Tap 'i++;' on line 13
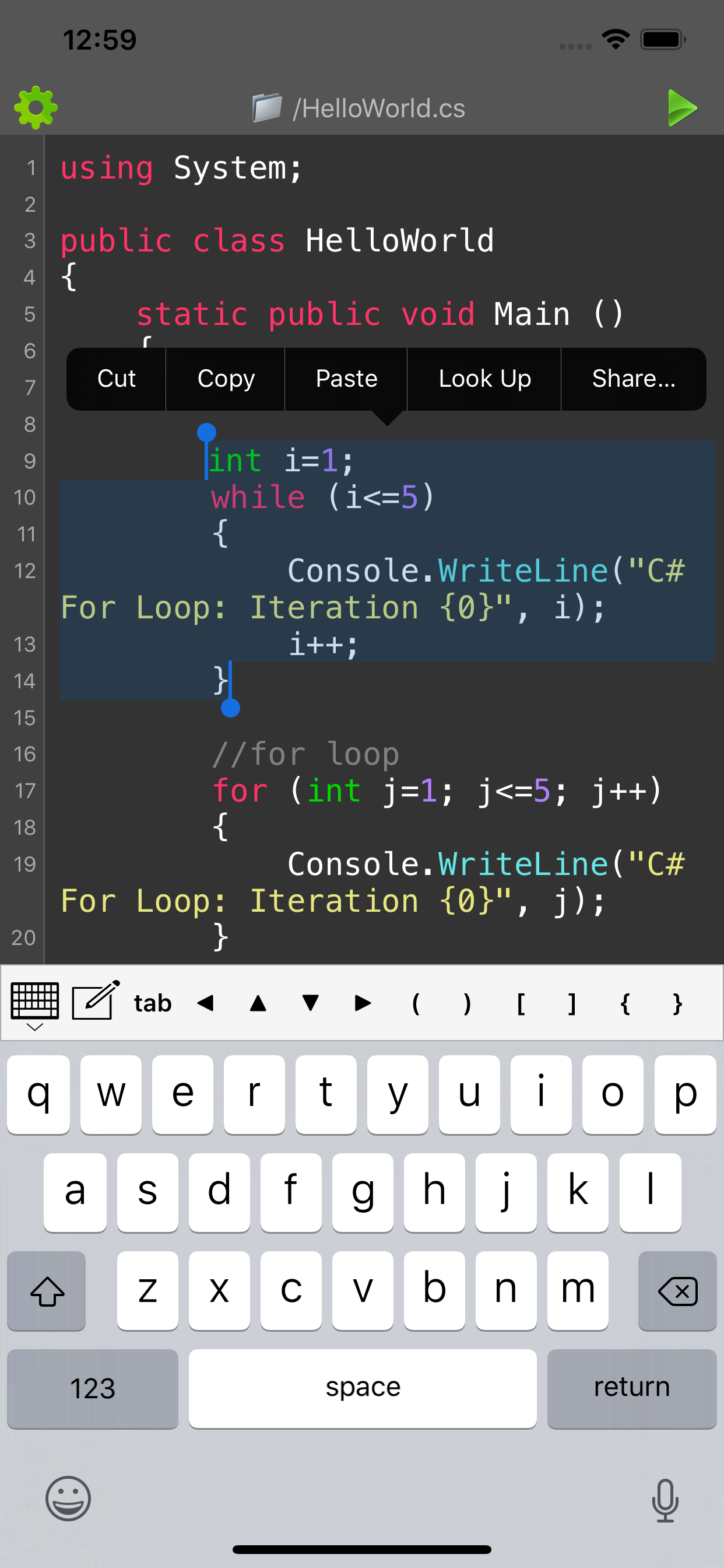Image resolution: width=724 pixels, height=1568 pixels. 323,644
